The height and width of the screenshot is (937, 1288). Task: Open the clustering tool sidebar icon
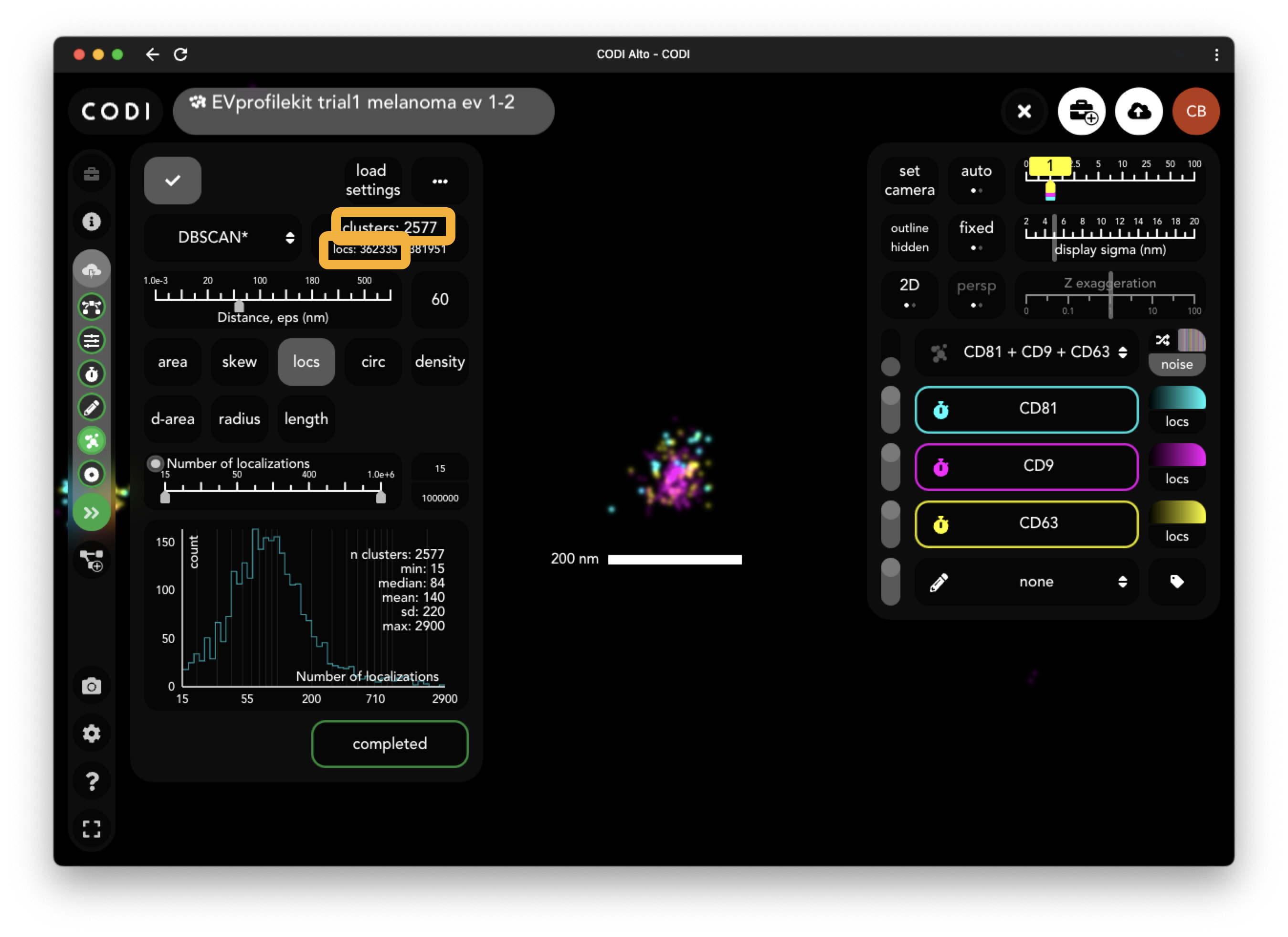click(92, 441)
